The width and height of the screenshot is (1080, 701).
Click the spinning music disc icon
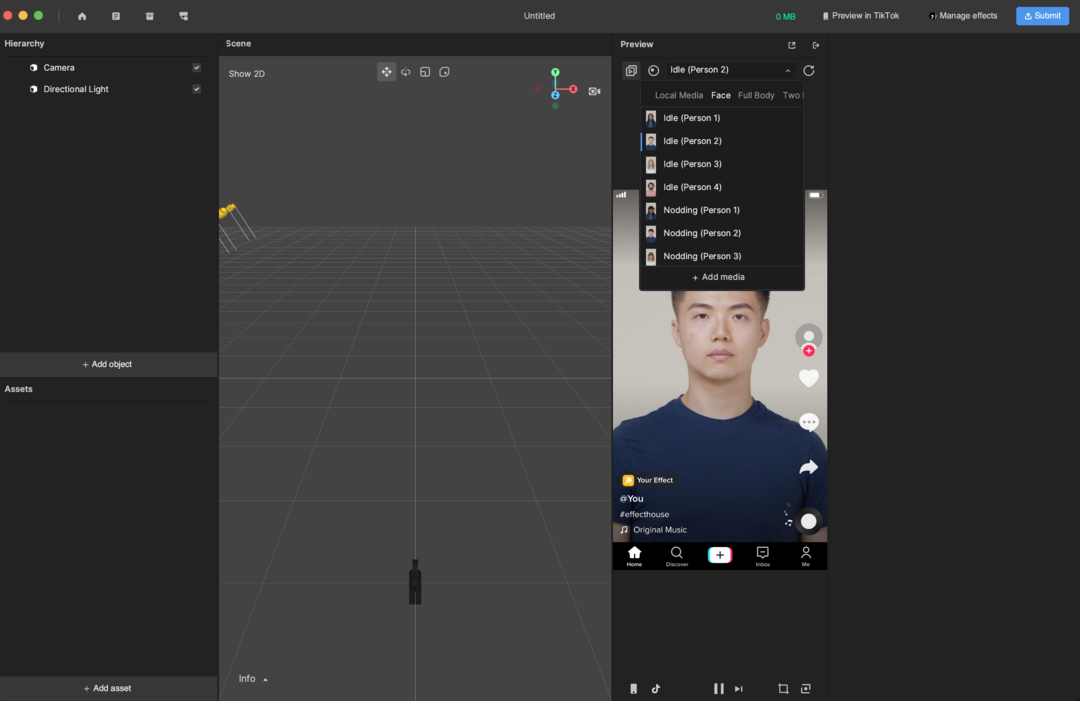point(809,521)
